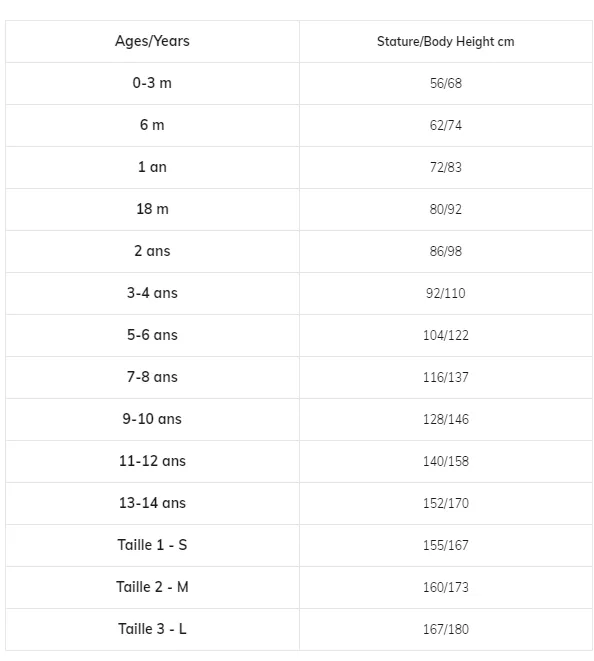Select the 6 m age cell

(152, 125)
